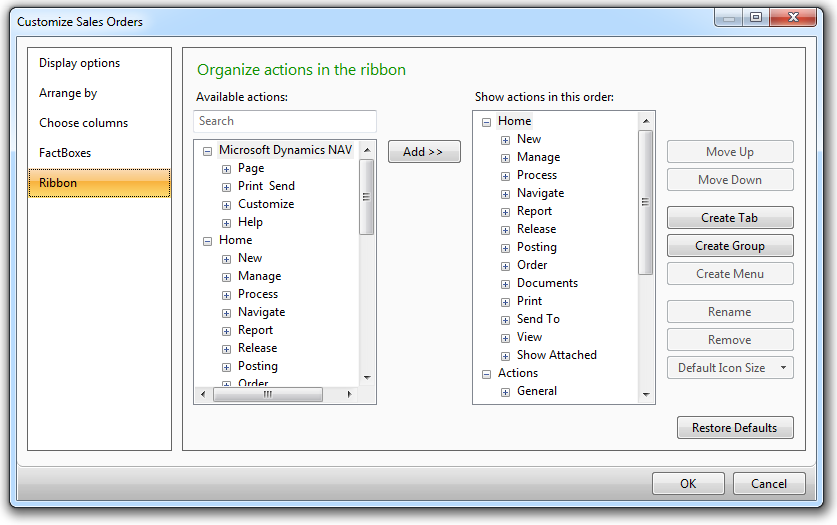
Task: Expand Print in the Show actions list
Action: (505, 302)
